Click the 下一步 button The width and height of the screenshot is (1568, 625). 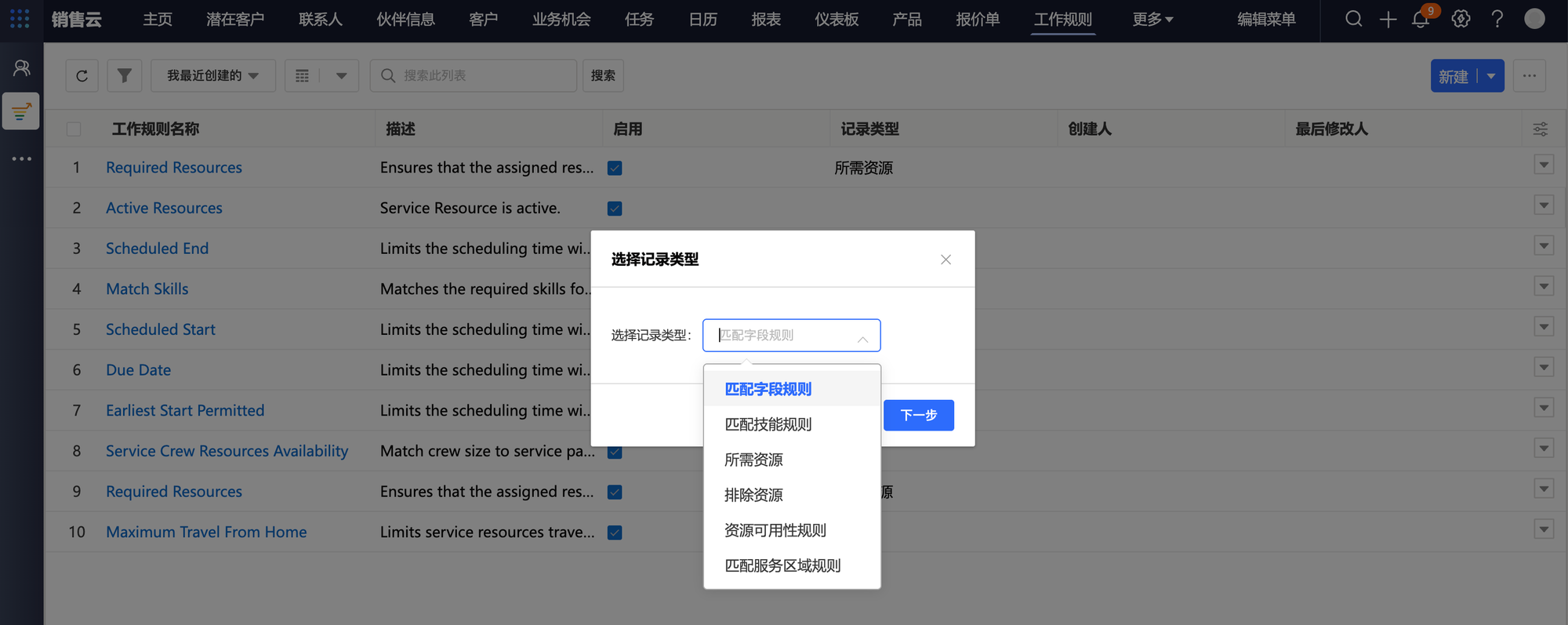click(918, 415)
